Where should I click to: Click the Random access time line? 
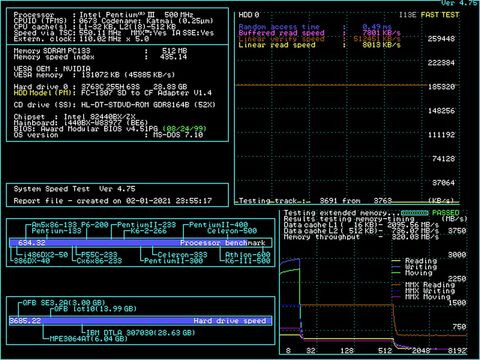tap(315, 27)
